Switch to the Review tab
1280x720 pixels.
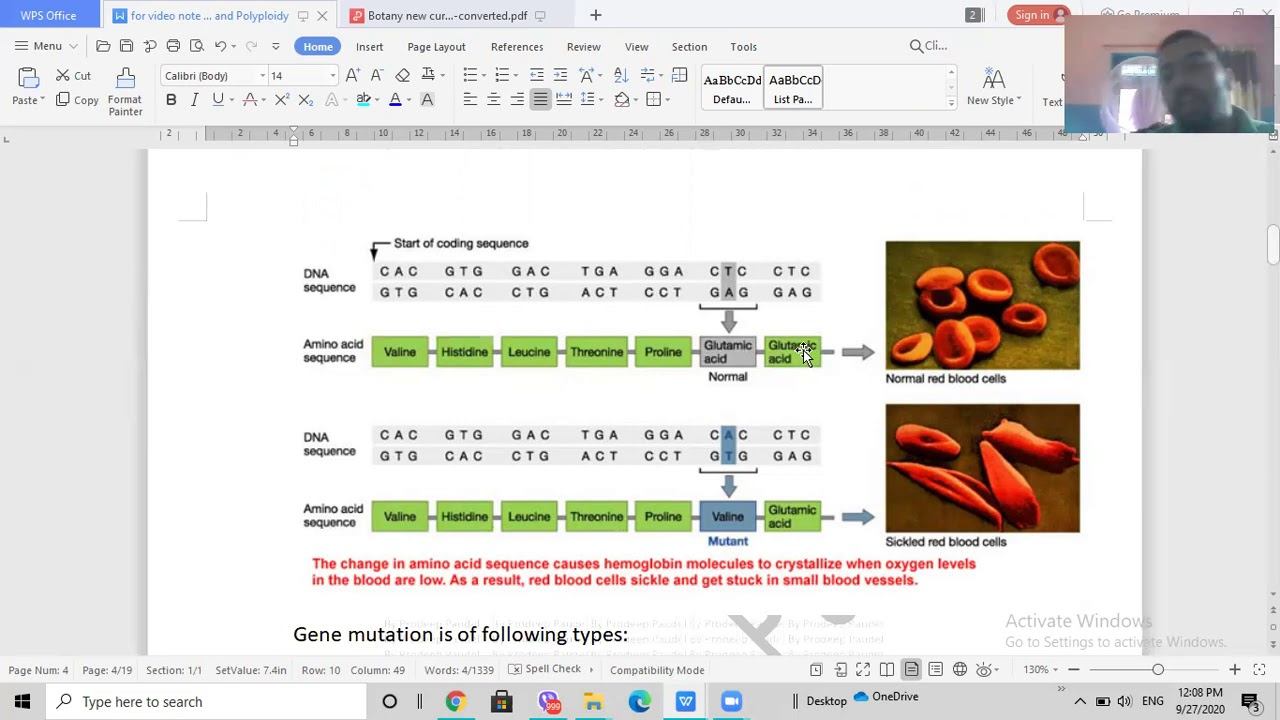click(583, 46)
